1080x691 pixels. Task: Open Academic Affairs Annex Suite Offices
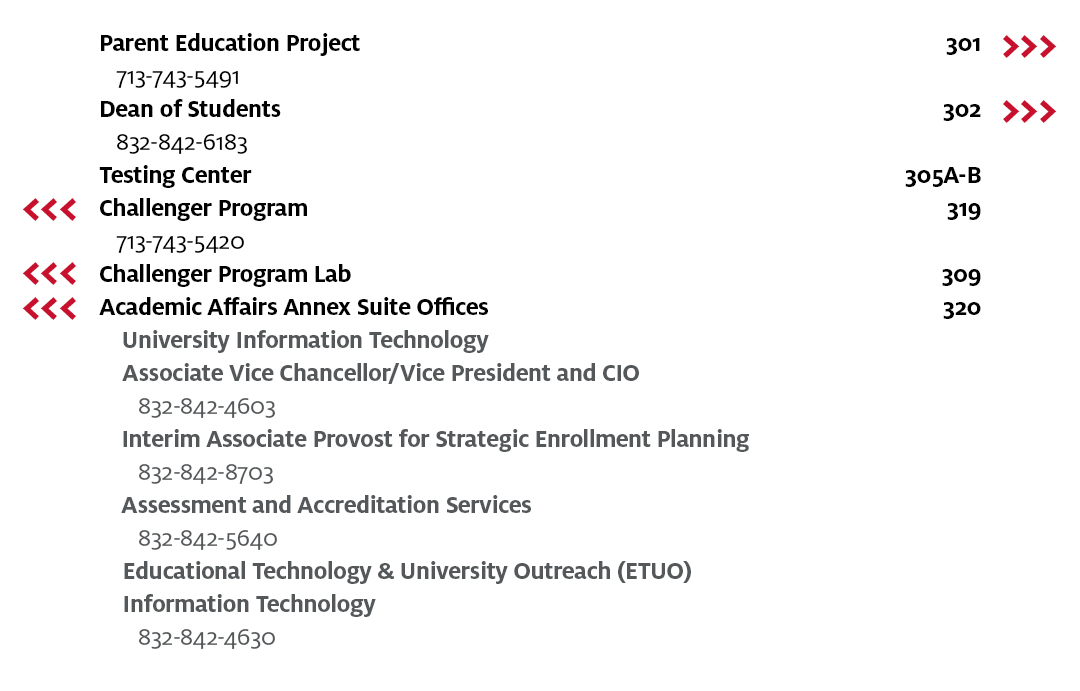(x=294, y=307)
